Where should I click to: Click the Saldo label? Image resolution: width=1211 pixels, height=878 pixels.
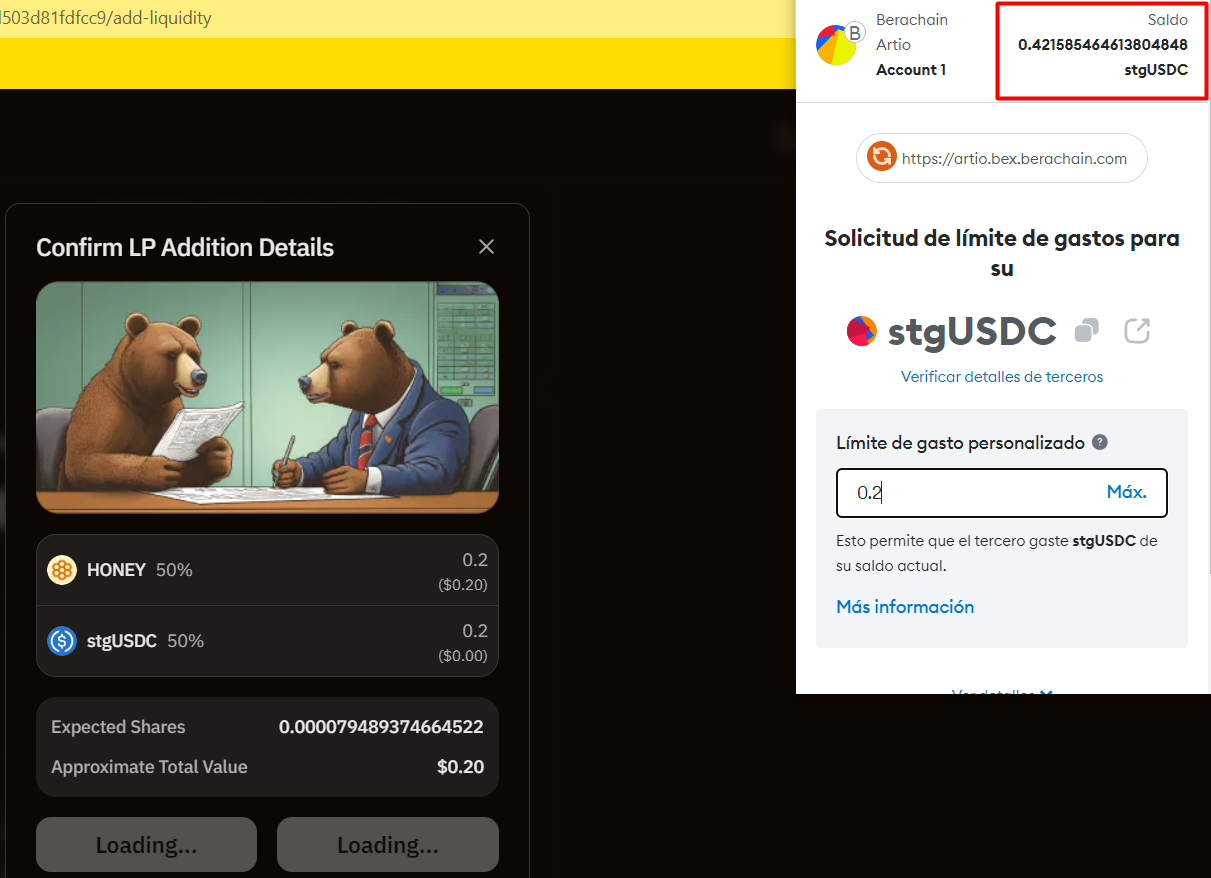1168,20
